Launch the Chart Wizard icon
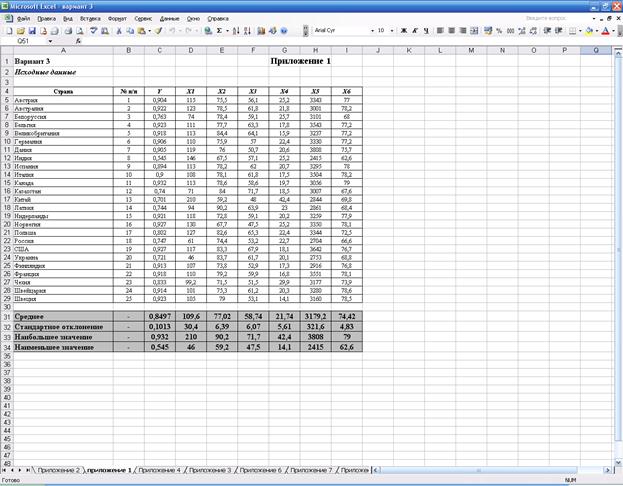 [261, 31]
